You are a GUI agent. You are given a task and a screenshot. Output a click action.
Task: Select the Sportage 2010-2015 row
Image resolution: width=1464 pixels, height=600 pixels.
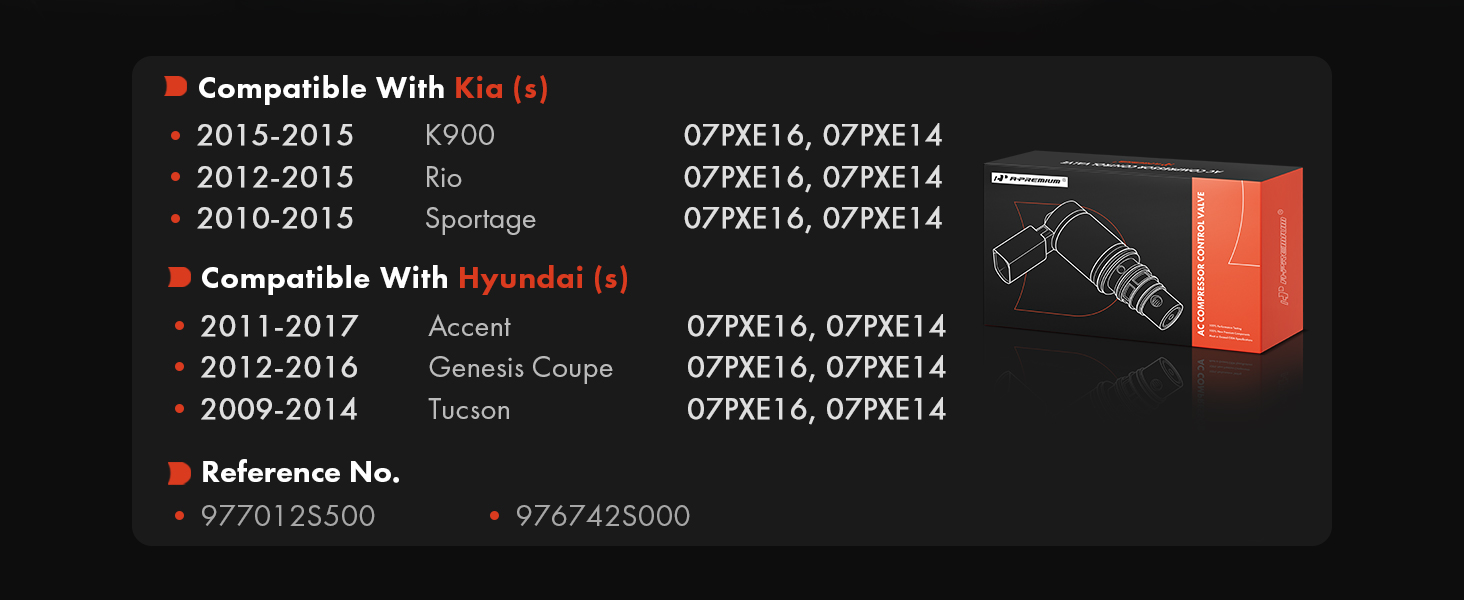557,219
